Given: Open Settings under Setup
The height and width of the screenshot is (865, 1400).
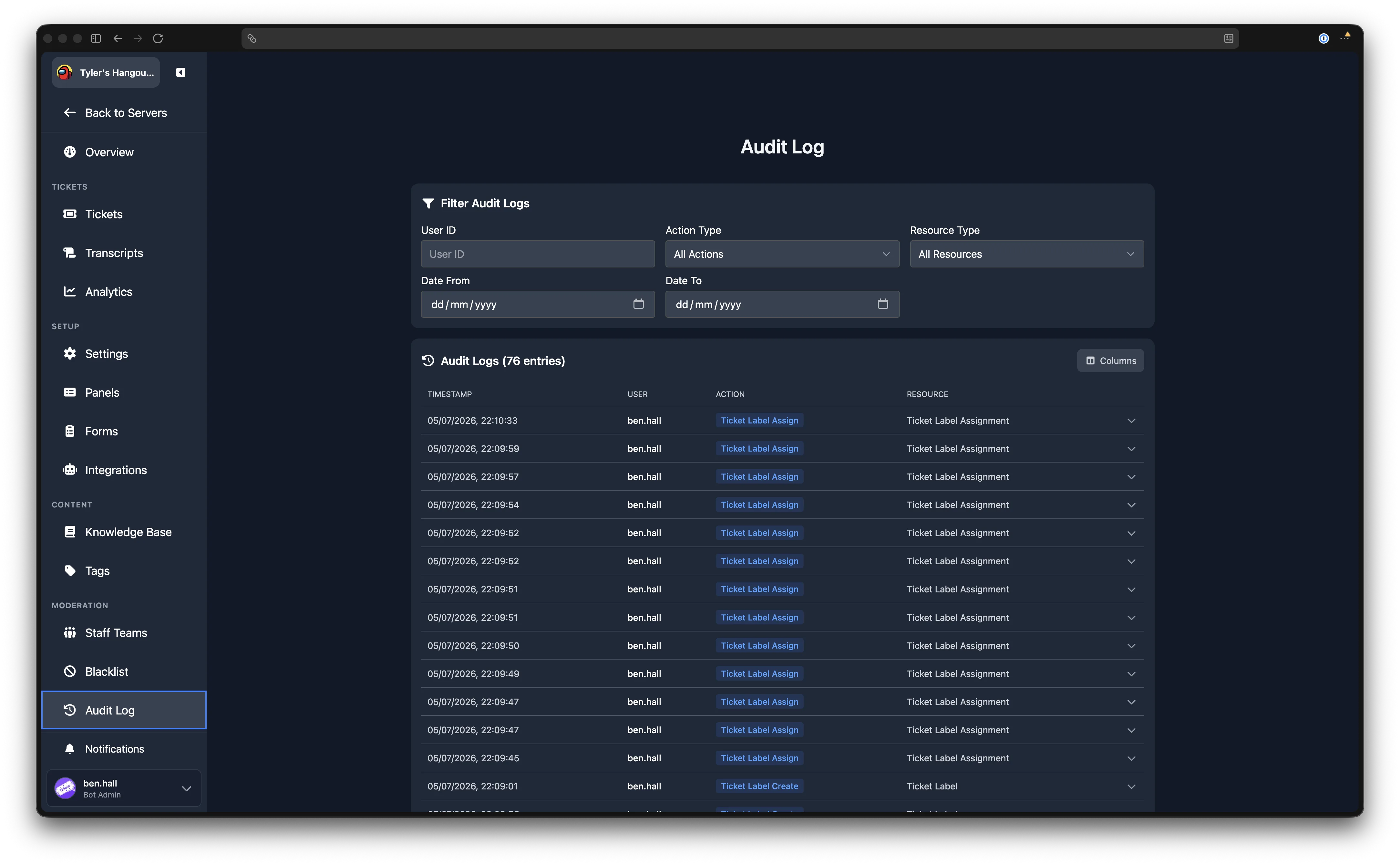Looking at the screenshot, I should pyautogui.click(x=124, y=354).
